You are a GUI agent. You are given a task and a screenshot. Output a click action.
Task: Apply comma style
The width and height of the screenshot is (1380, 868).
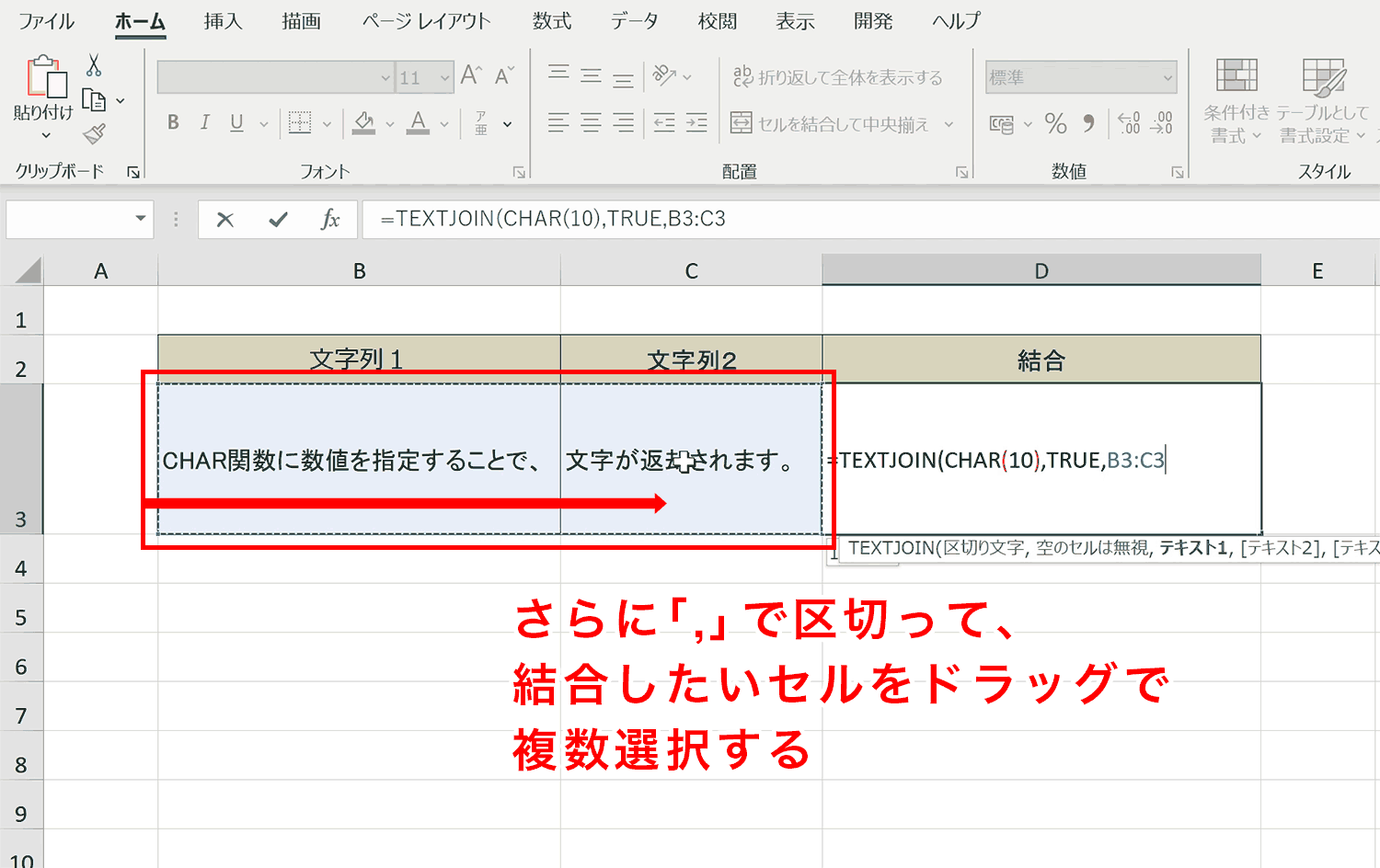[x=1089, y=123]
